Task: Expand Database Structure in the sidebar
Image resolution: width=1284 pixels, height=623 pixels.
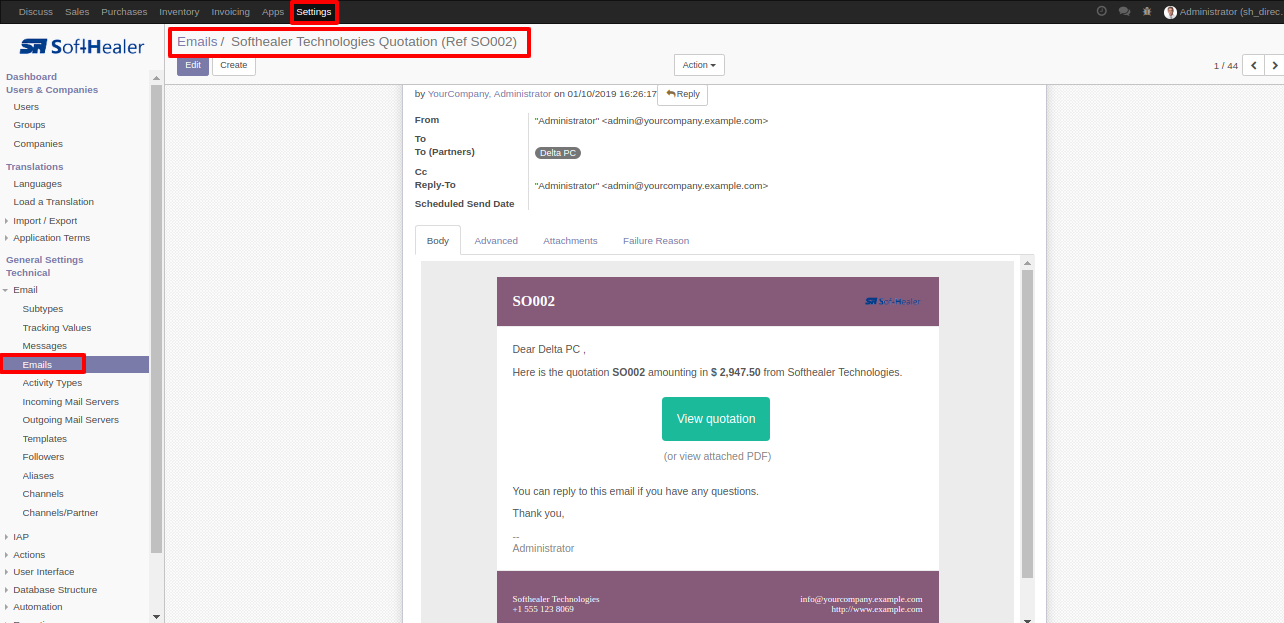Action: [x=55, y=590]
